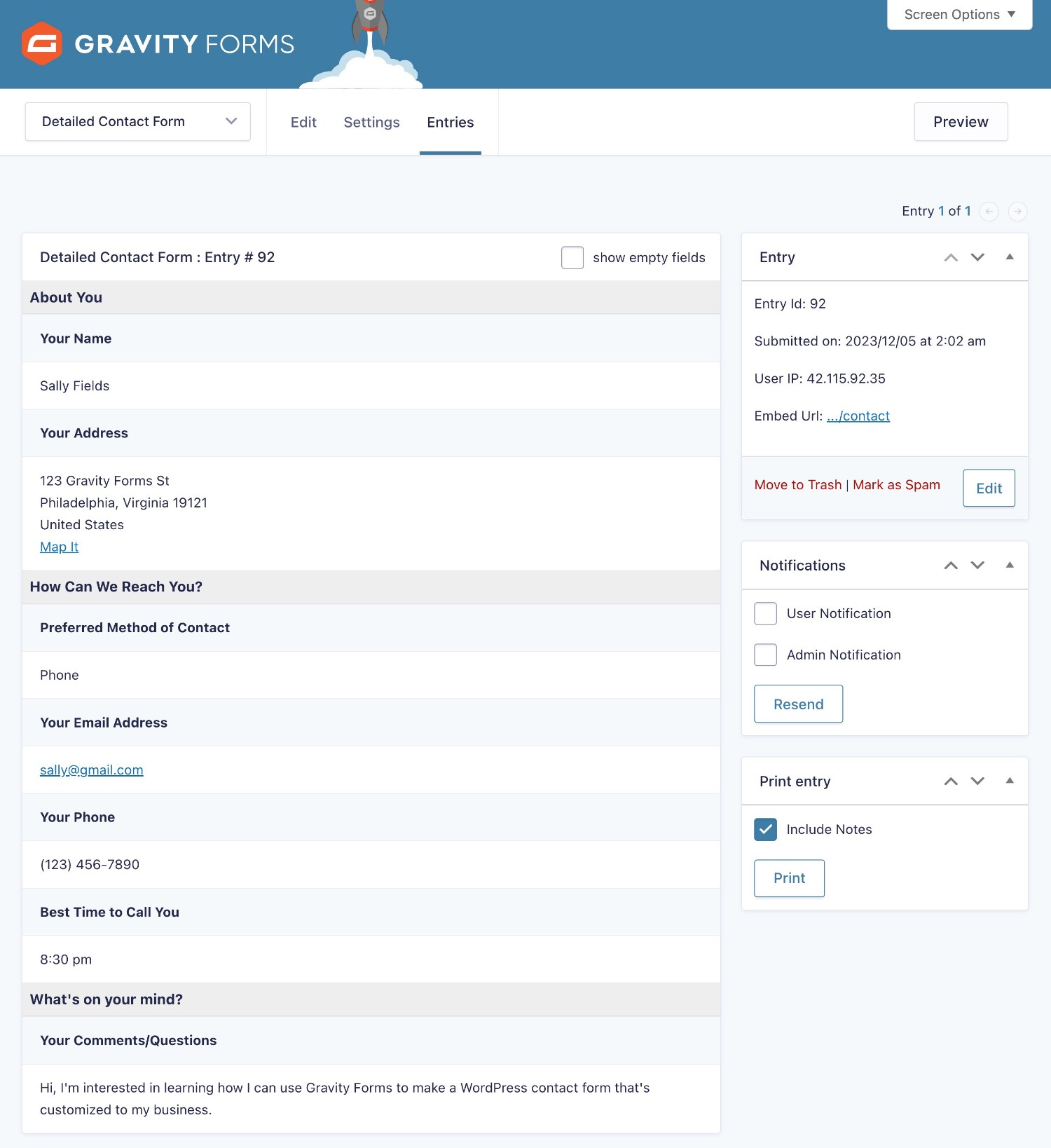Click User IP: 42.115.92.35 text
This screenshot has width=1051, height=1148.
(x=820, y=378)
